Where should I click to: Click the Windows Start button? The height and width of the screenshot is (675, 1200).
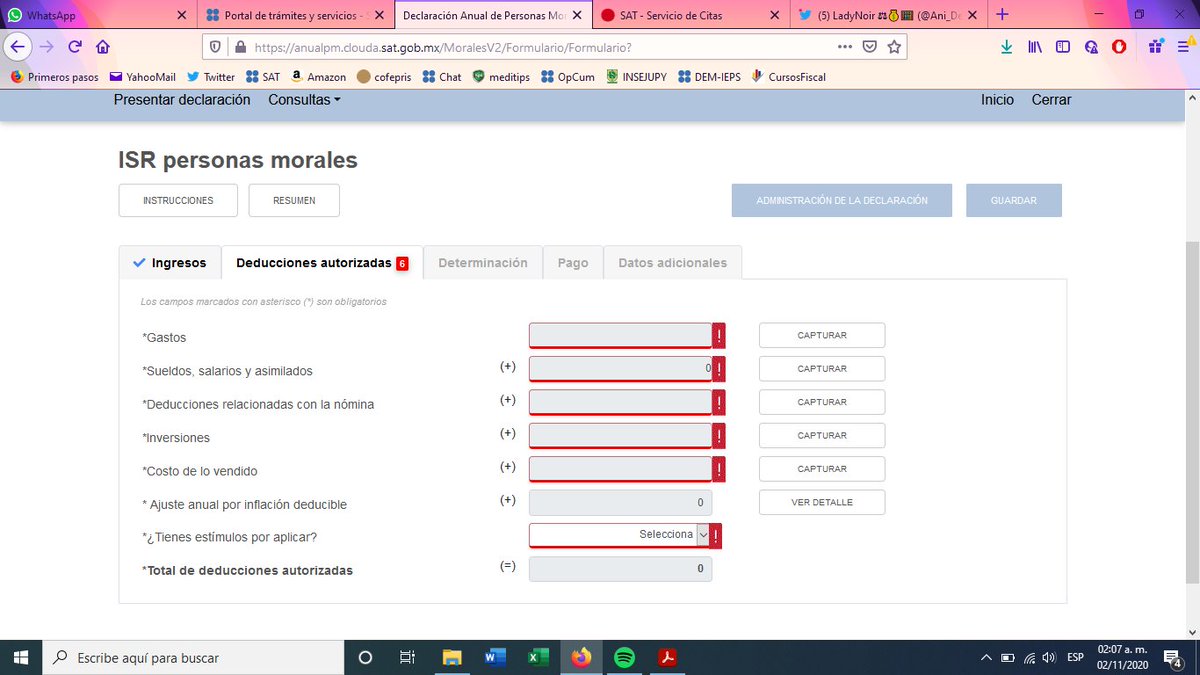(21, 657)
